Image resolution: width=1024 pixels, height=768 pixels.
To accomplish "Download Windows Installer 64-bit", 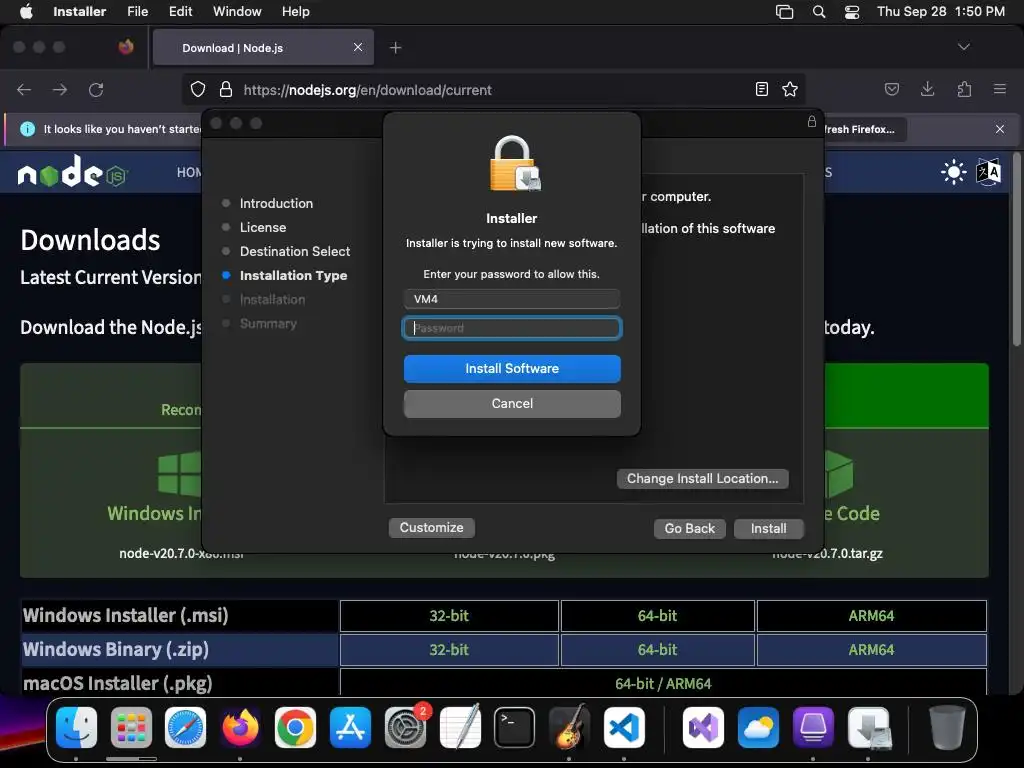I will [x=658, y=616].
